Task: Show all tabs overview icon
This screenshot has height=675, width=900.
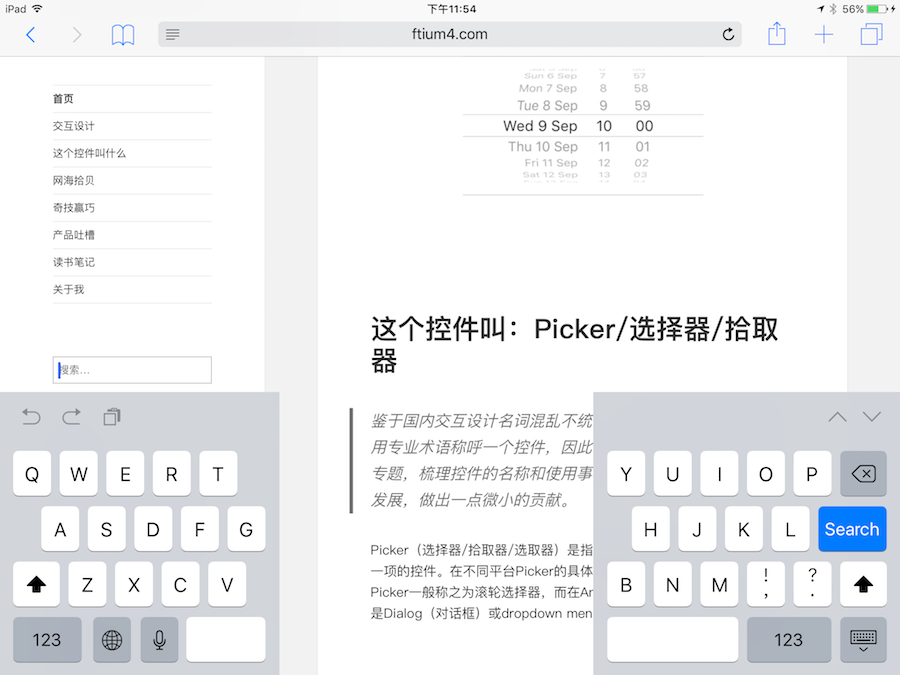Action: [x=871, y=34]
